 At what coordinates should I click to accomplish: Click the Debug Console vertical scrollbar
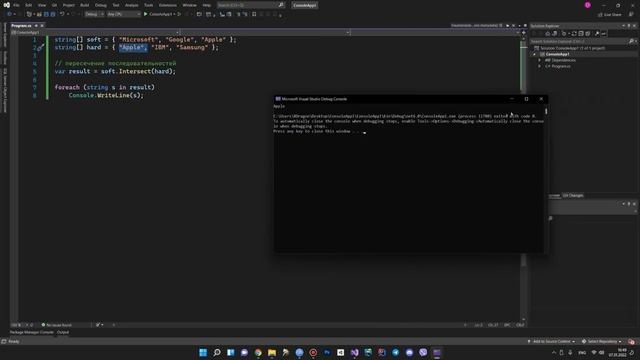546,111
